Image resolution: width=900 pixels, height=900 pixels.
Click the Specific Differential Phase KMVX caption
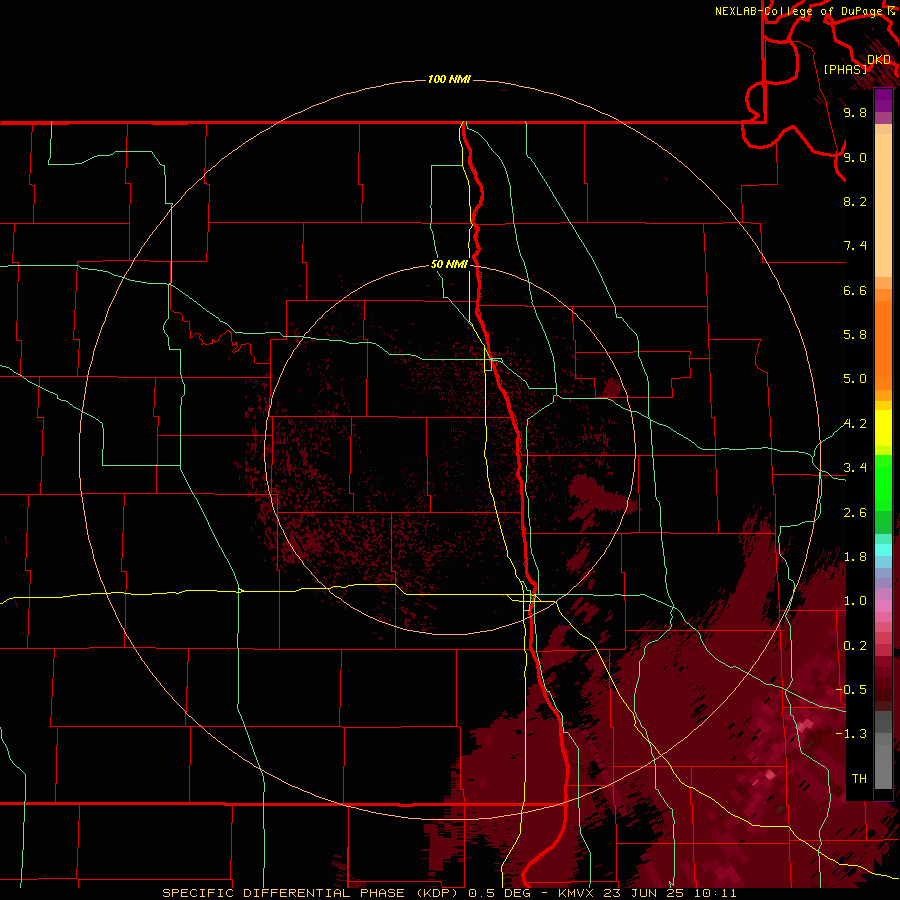click(449, 893)
